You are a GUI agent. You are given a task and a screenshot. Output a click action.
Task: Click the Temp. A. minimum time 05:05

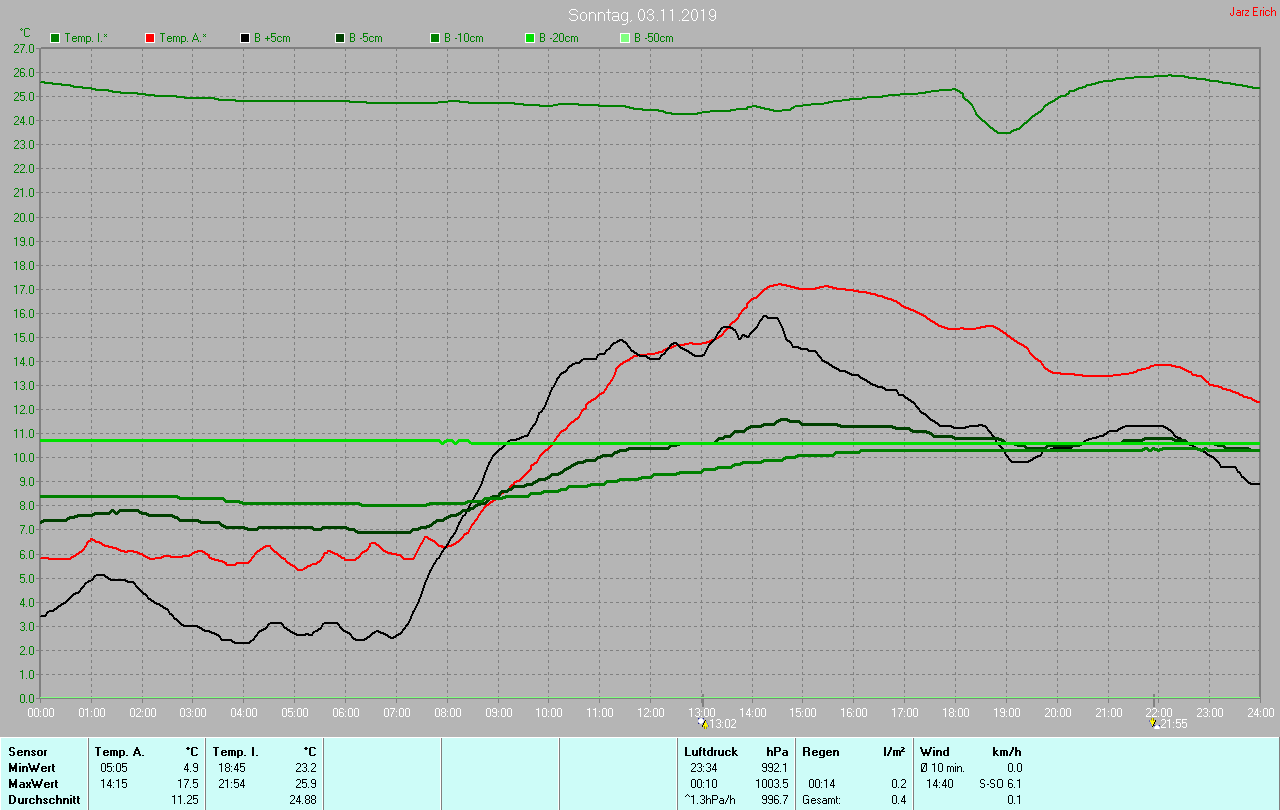113,767
